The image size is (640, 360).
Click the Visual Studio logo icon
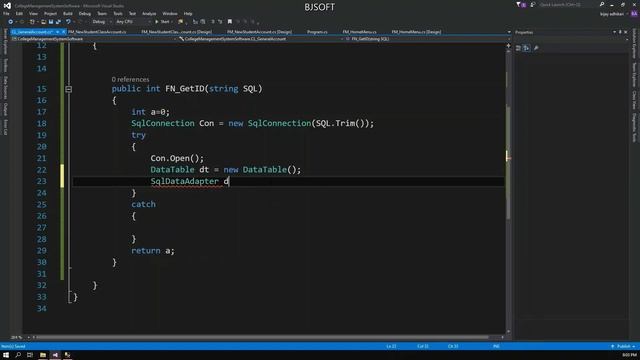click(7, 6)
